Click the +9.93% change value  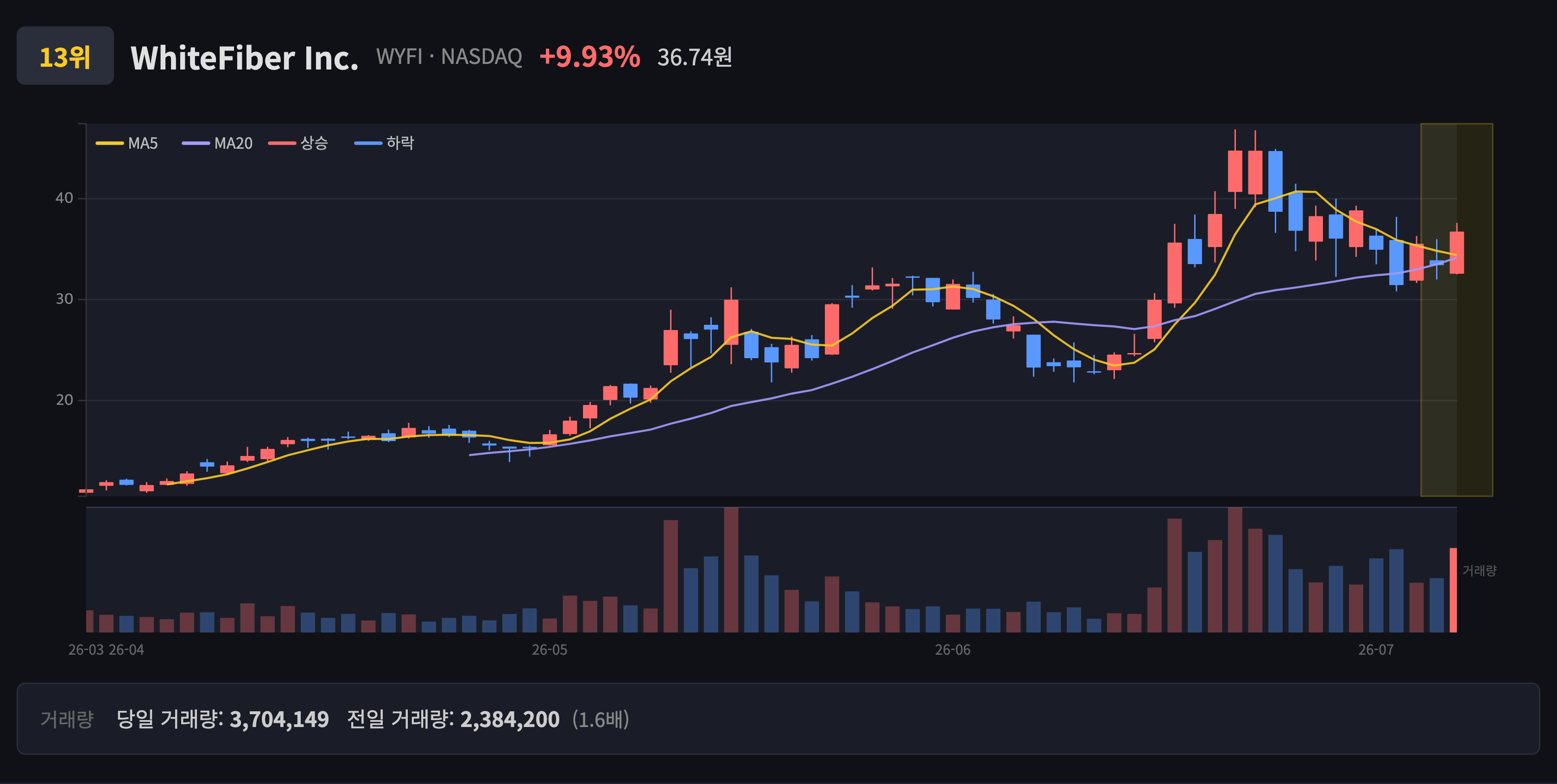589,57
